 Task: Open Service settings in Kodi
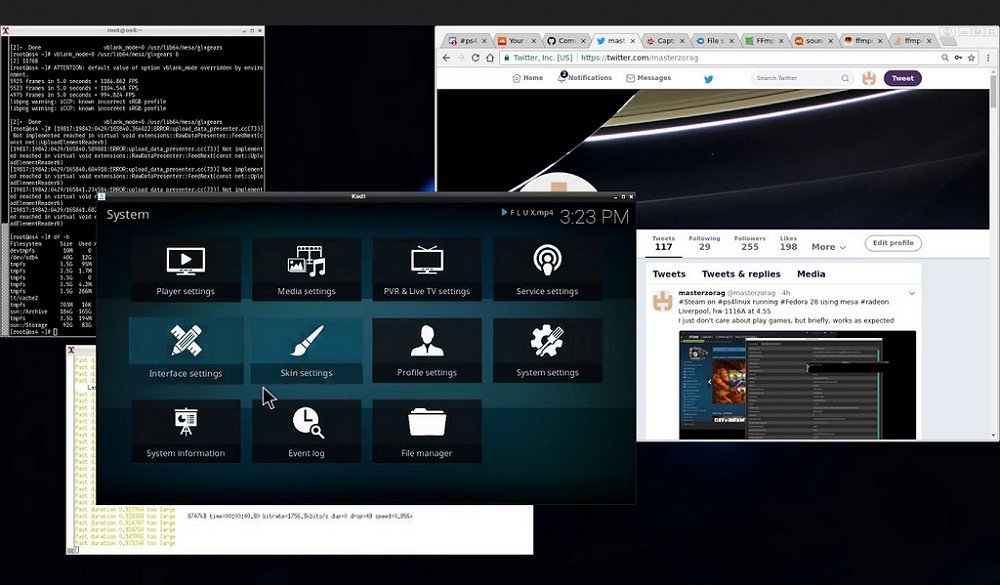[x=547, y=269]
